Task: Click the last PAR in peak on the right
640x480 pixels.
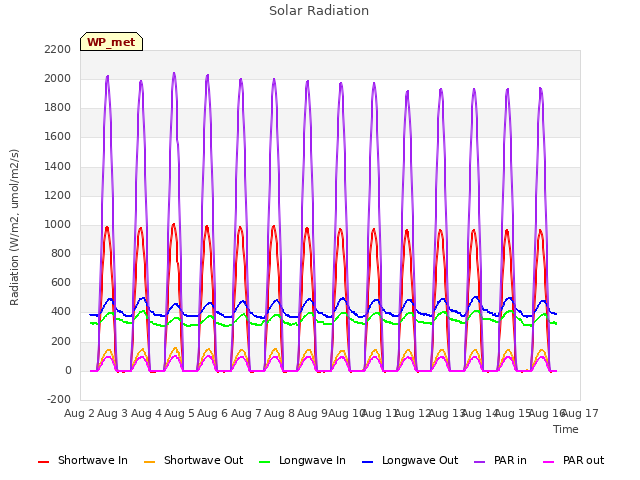Action: point(540,89)
